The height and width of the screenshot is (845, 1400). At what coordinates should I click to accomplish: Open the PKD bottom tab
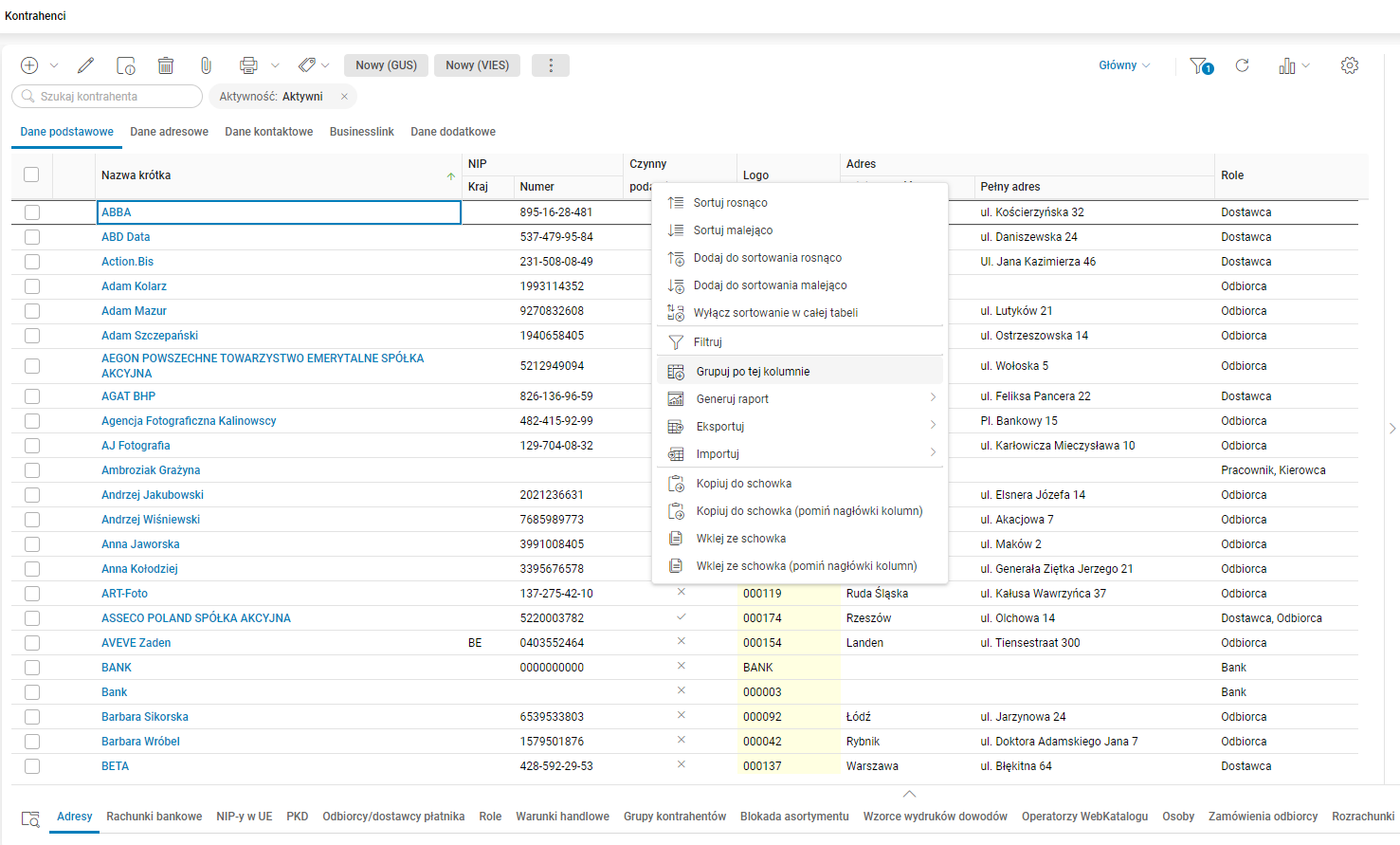coord(298,817)
